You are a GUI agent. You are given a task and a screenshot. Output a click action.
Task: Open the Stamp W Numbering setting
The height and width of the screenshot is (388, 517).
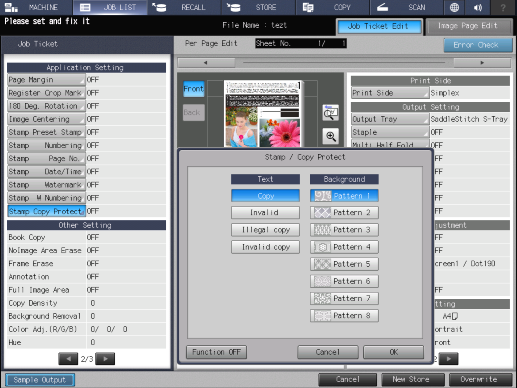click(46, 198)
